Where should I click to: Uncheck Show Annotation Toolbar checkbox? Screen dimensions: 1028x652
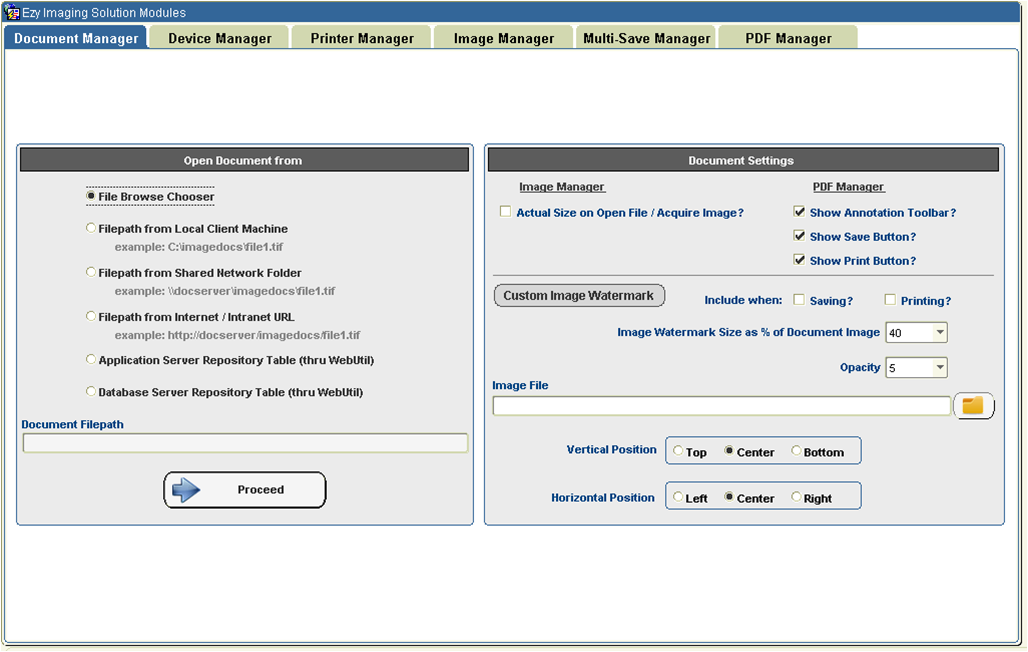pos(799,212)
